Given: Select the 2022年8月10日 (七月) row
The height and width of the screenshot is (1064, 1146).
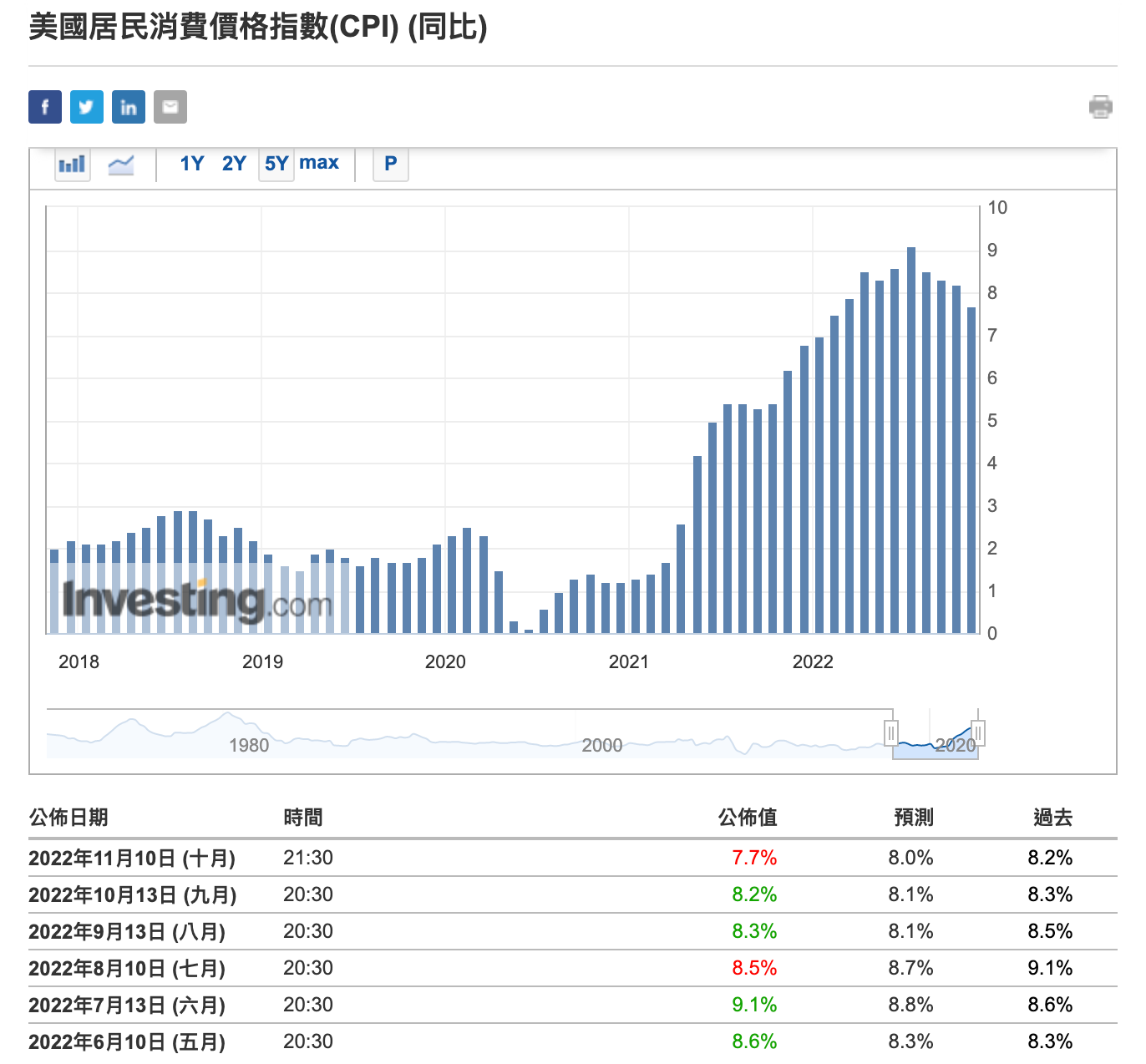Looking at the screenshot, I should (x=573, y=968).
